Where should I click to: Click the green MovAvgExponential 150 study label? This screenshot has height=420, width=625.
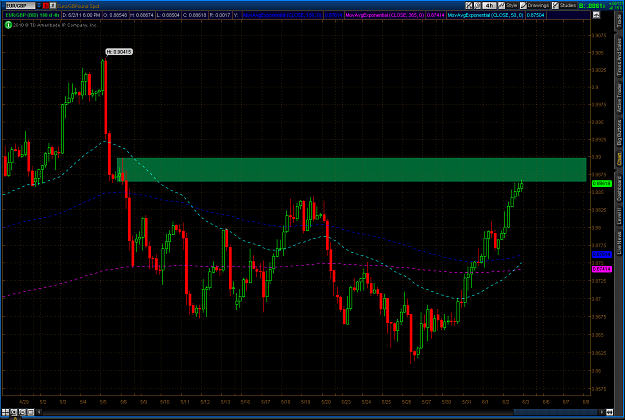pos(282,15)
